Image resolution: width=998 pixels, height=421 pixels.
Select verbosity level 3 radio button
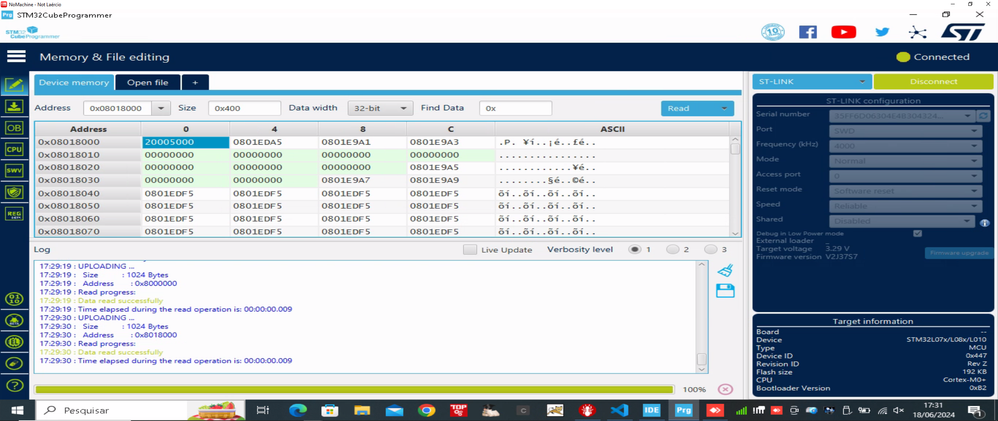pos(710,250)
